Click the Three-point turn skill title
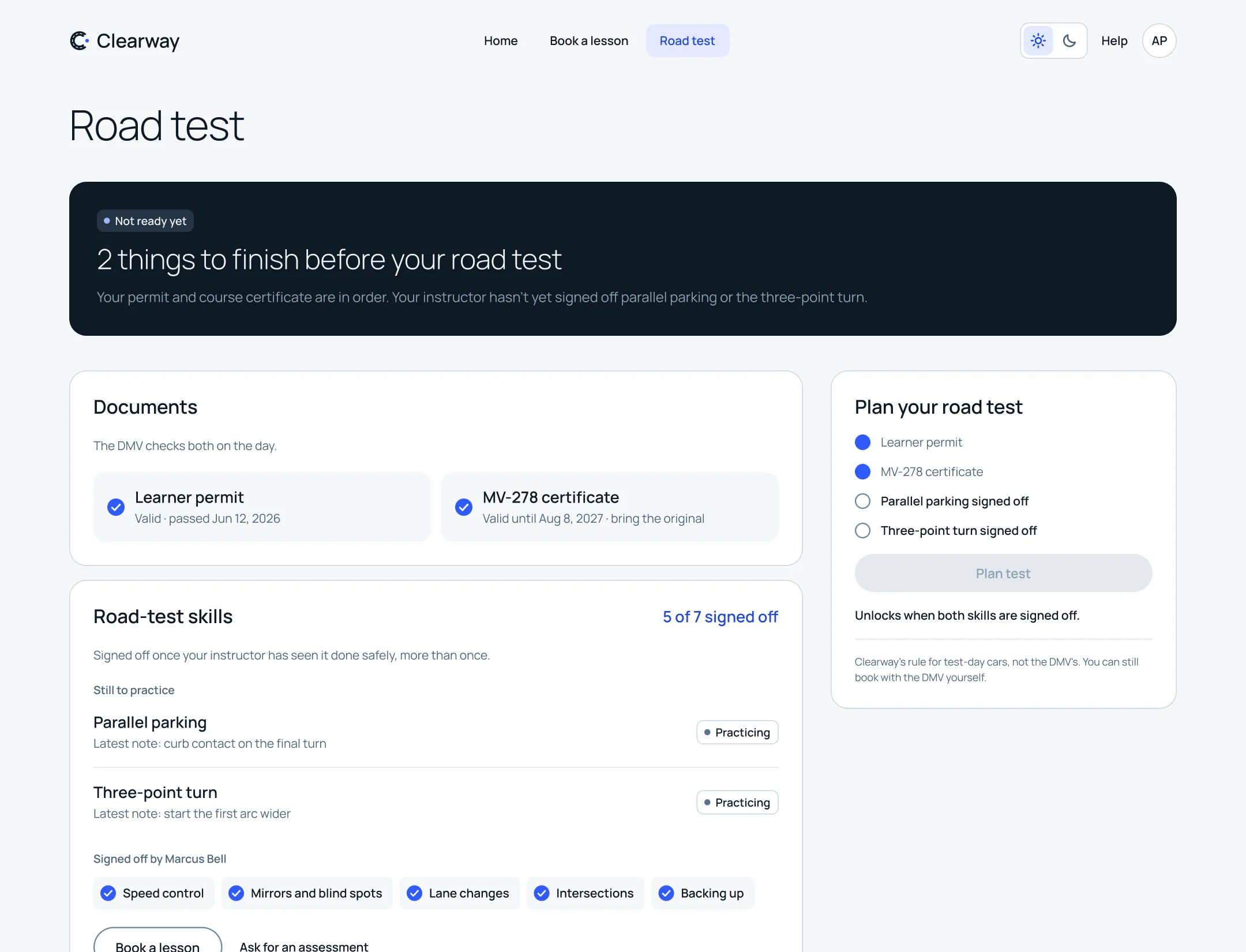 [x=155, y=793]
